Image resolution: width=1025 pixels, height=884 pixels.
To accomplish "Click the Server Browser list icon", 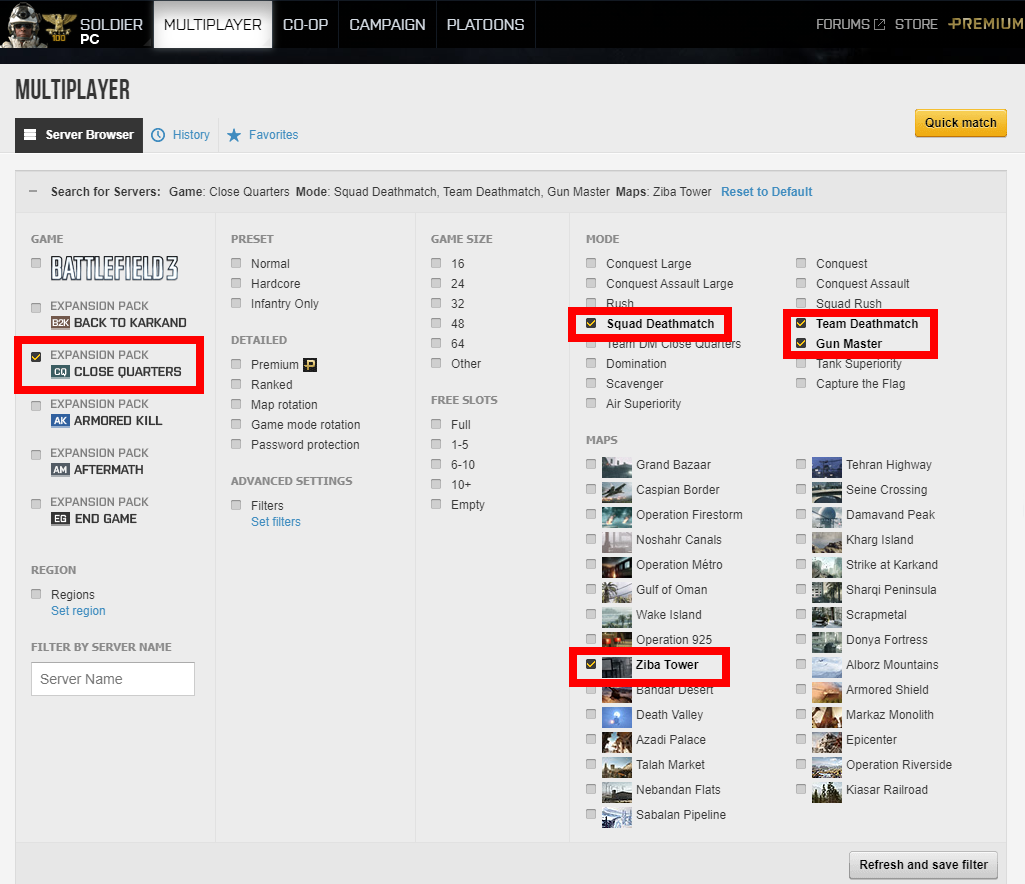I will tap(30, 135).
